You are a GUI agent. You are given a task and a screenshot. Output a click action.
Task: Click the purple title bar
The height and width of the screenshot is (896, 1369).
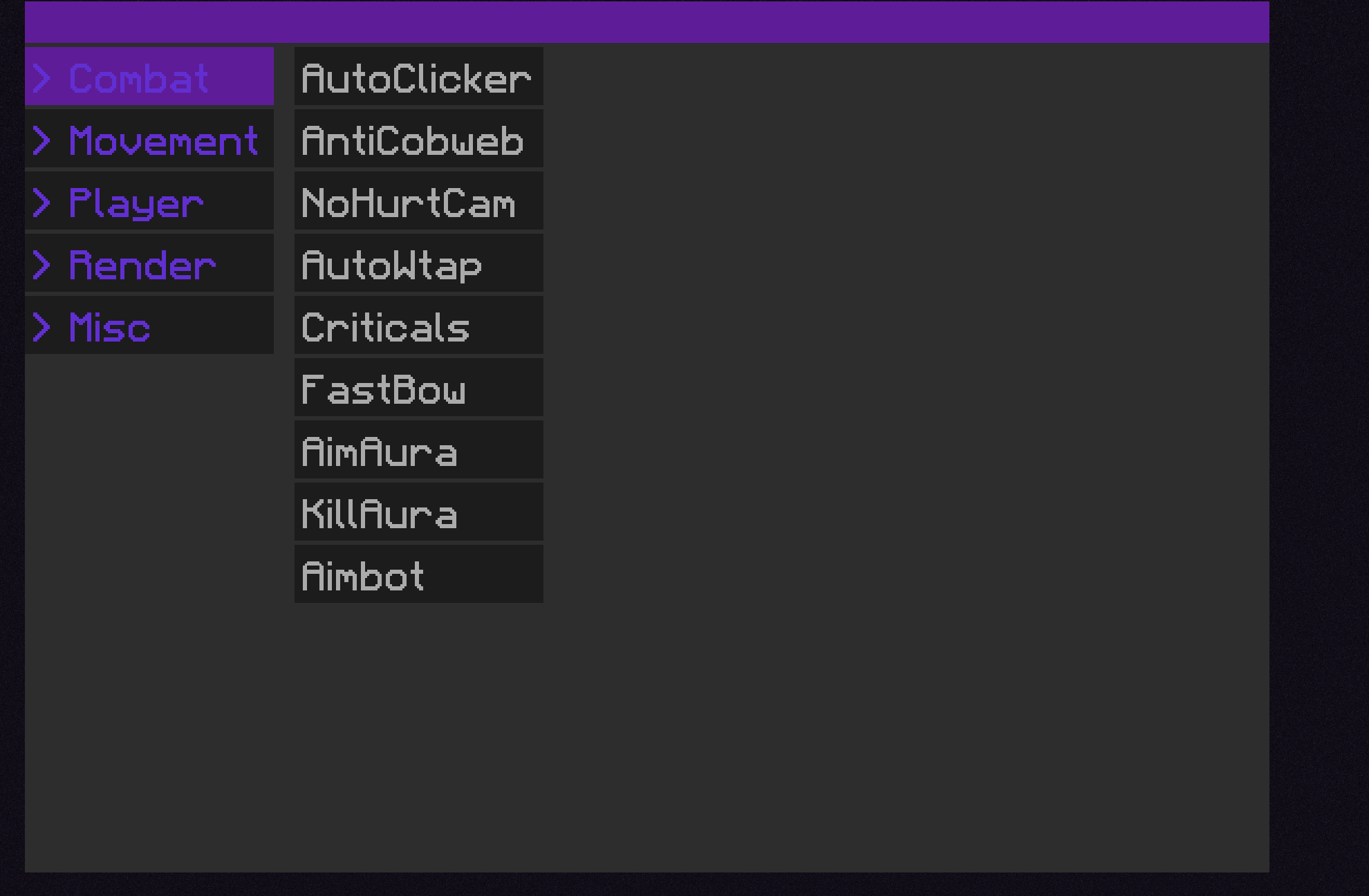(x=647, y=22)
